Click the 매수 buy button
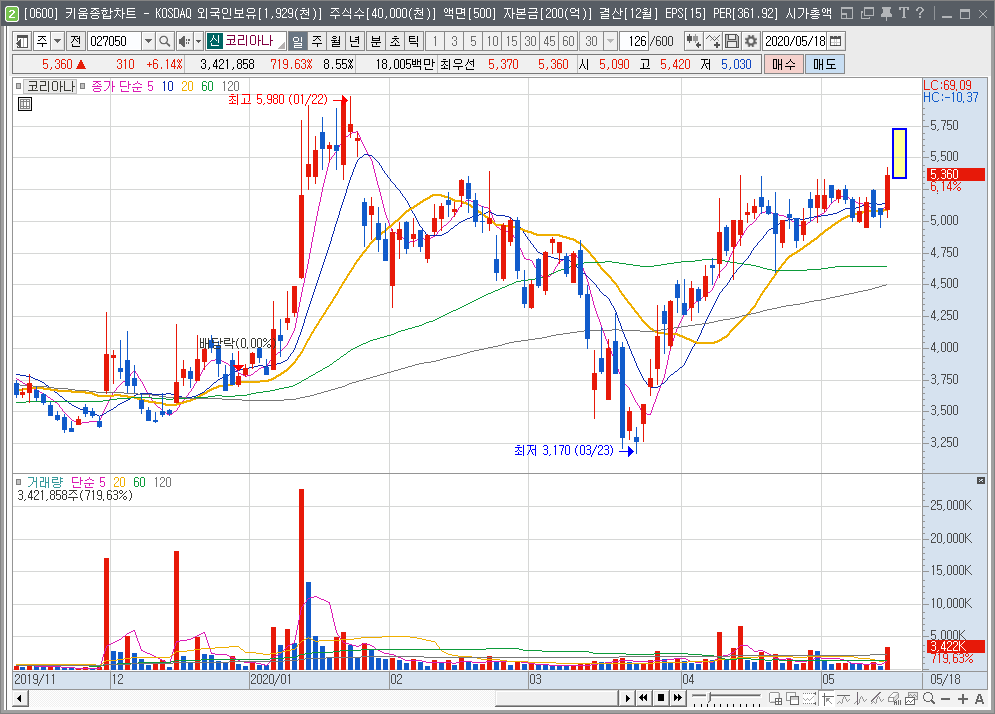This screenshot has width=995, height=714. point(784,64)
